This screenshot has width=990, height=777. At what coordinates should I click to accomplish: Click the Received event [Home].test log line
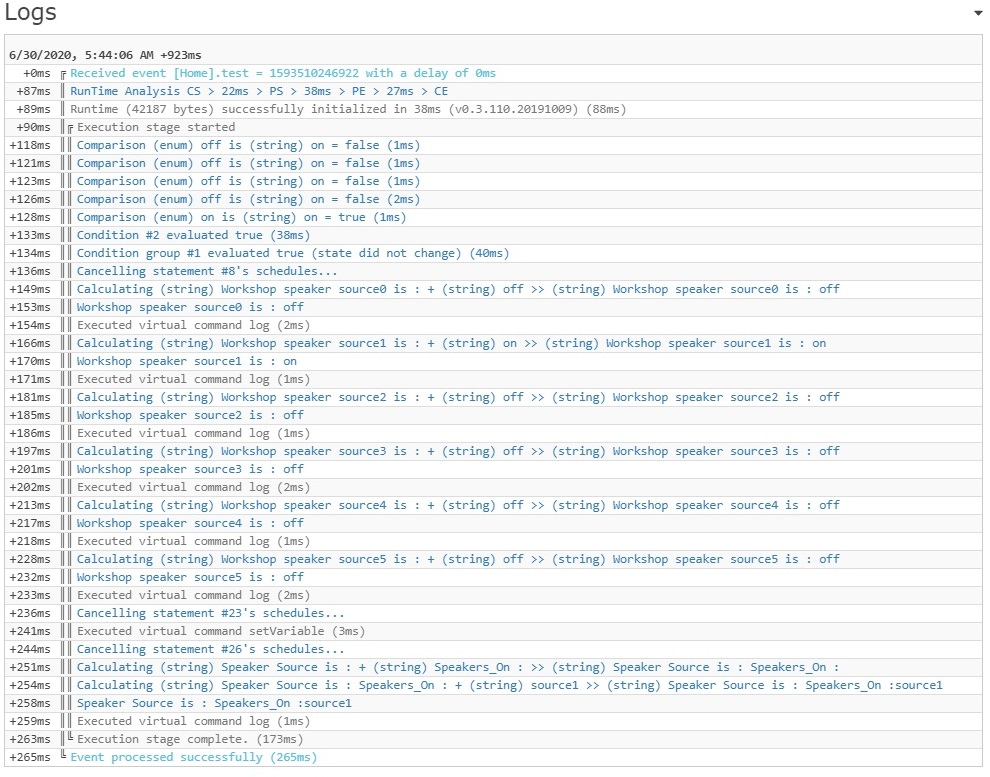[x=283, y=73]
